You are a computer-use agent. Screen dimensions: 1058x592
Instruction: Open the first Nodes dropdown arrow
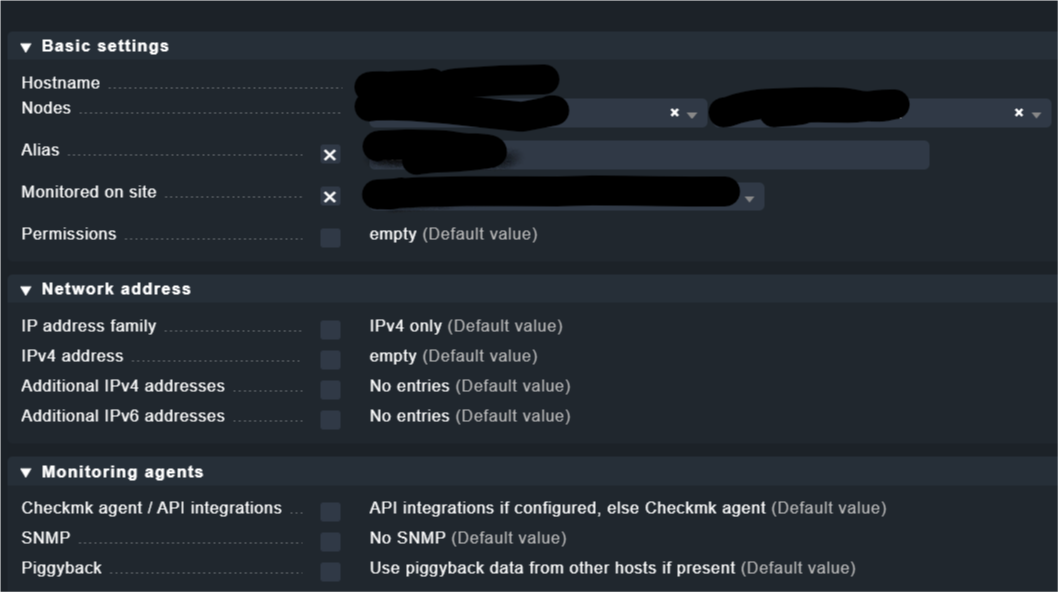tap(691, 115)
